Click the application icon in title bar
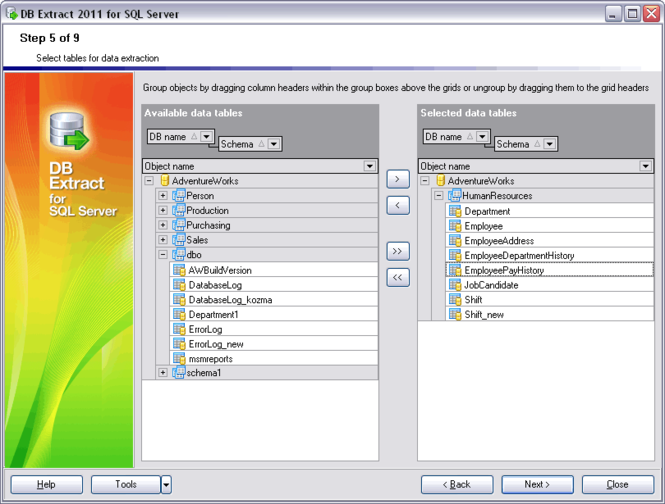 (12, 14)
